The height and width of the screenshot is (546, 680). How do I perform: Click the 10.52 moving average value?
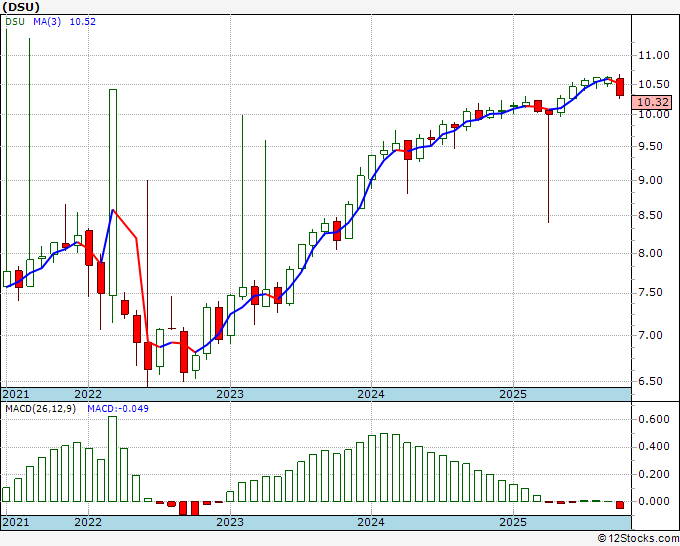[82, 22]
